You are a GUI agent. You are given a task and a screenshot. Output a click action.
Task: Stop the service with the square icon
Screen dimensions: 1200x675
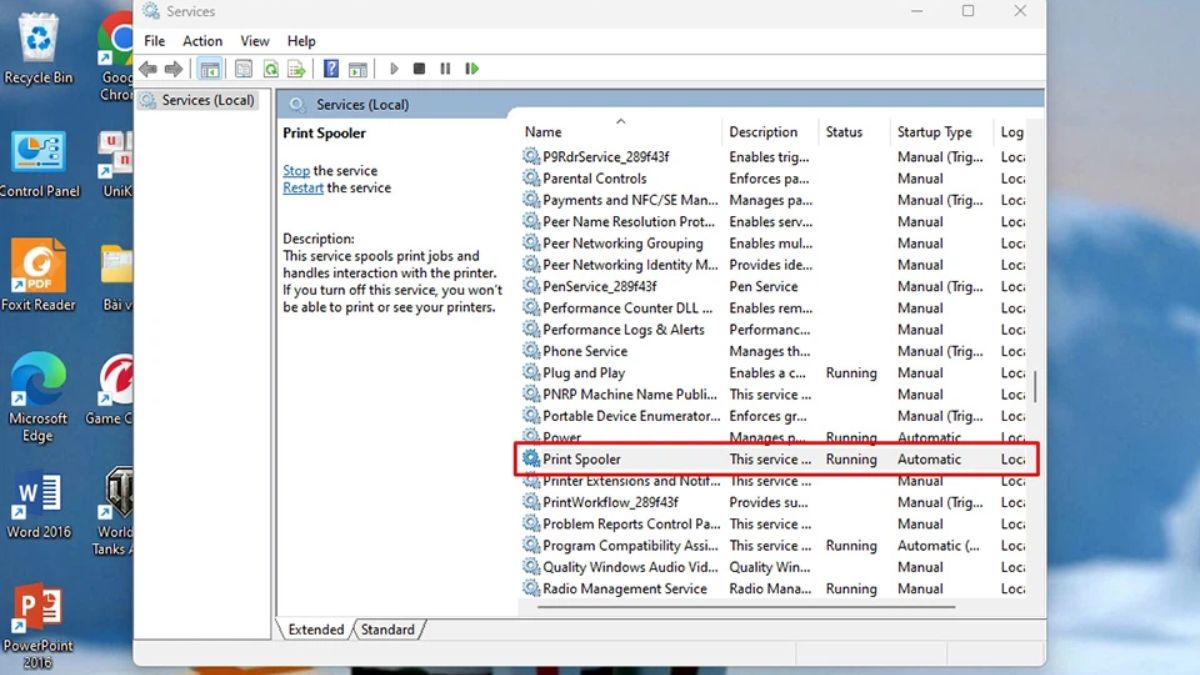(x=418, y=68)
